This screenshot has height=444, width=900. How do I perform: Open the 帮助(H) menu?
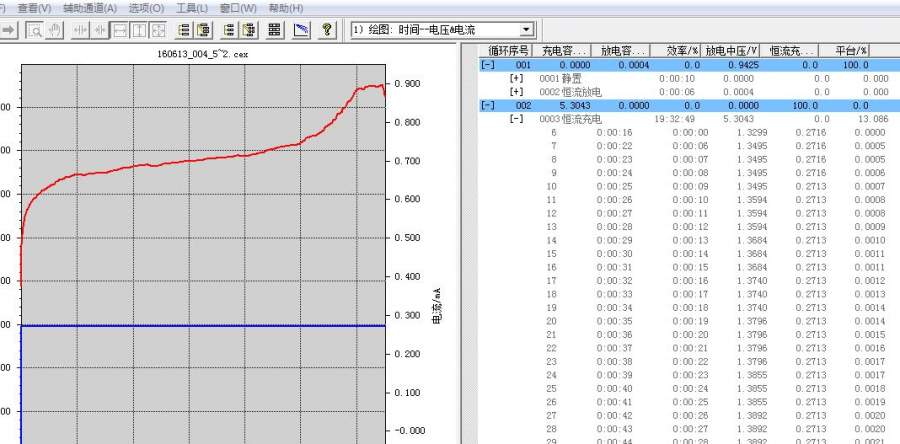(286, 8)
